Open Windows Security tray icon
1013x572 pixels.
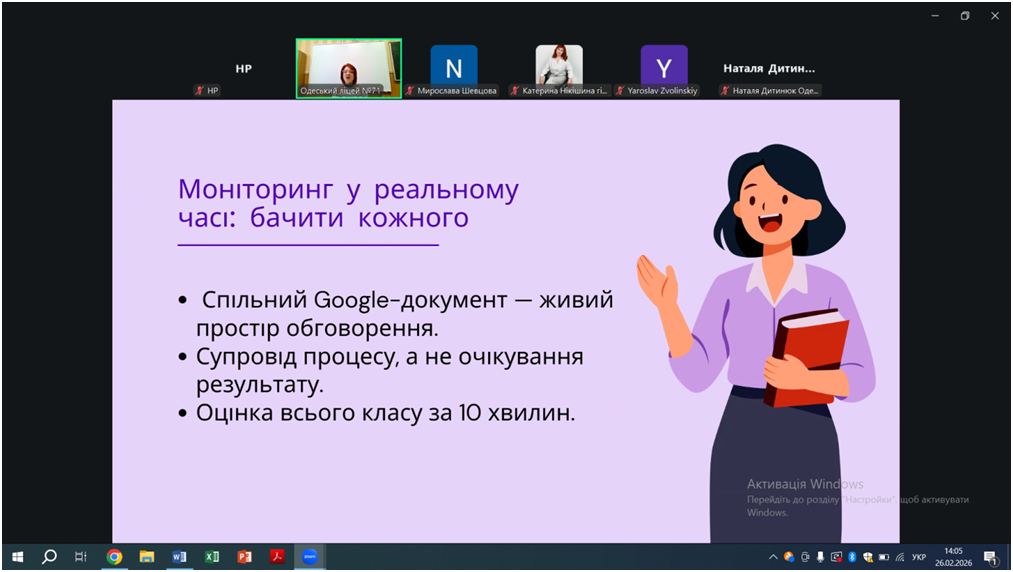click(868, 557)
